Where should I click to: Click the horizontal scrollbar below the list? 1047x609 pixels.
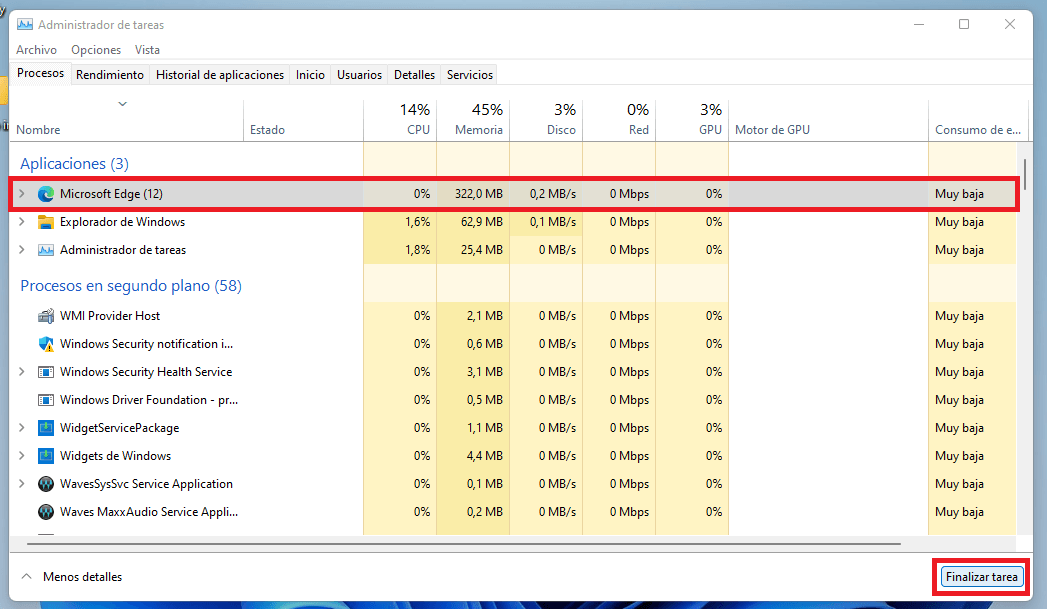(x=464, y=544)
